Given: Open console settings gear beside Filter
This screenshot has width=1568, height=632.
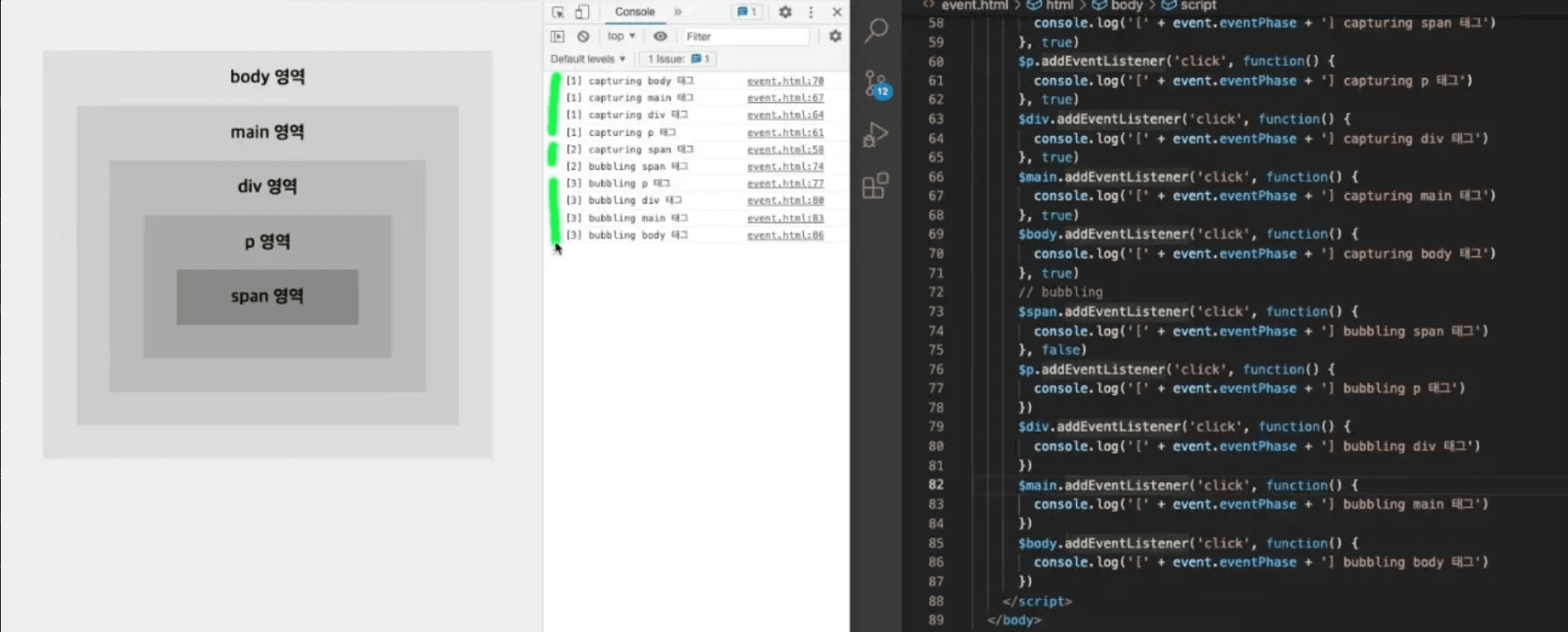Looking at the screenshot, I should [835, 36].
